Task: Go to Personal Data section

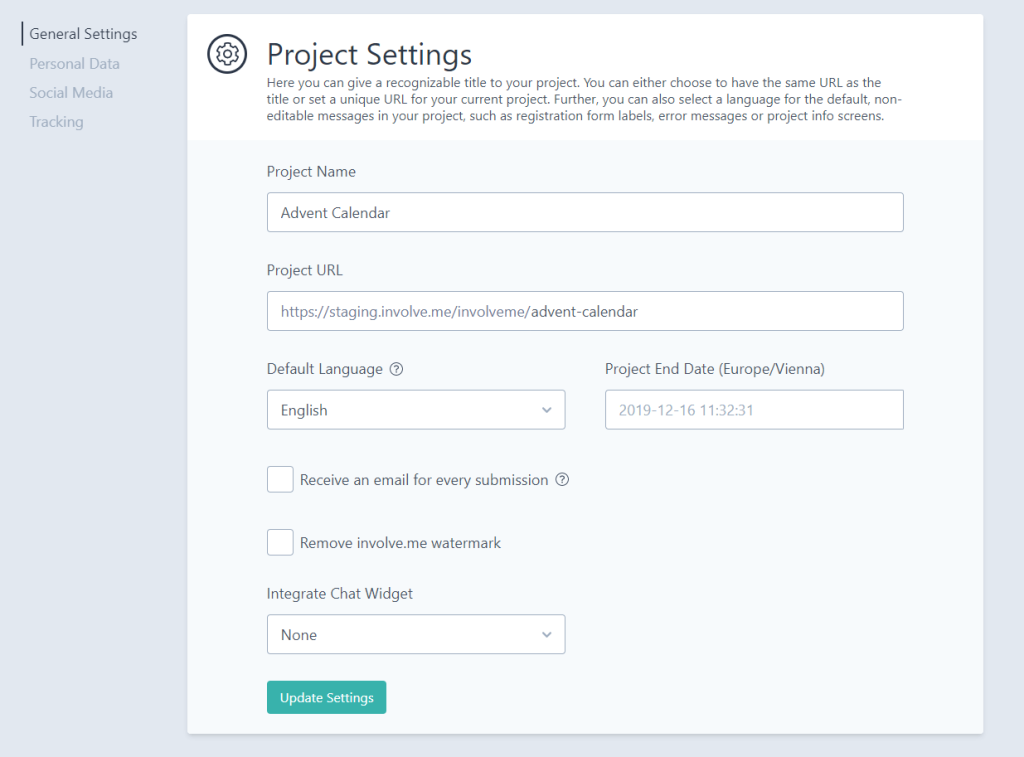Action: (74, 63)
